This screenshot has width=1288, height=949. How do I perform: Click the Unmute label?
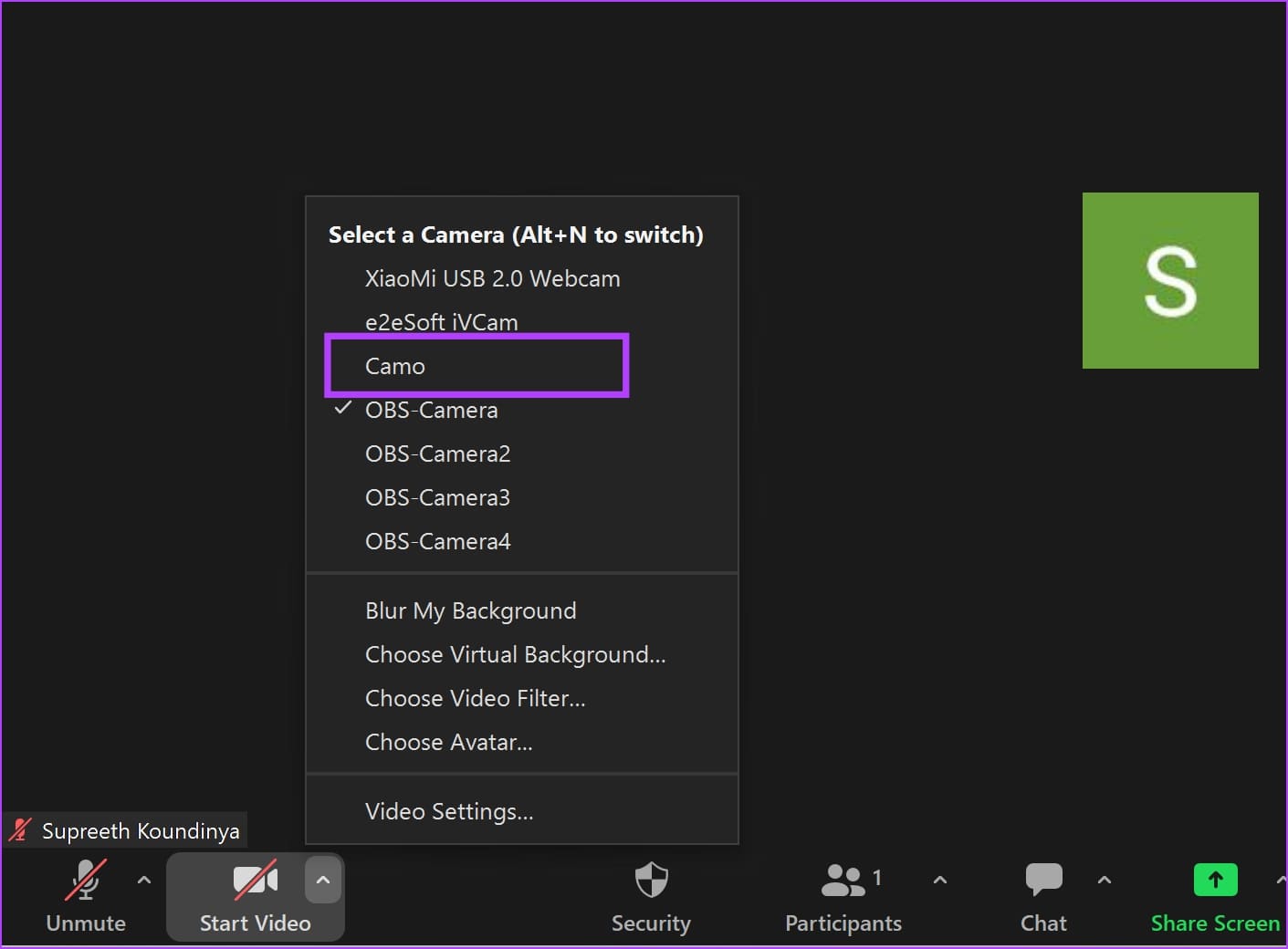[x=86, y=923]
